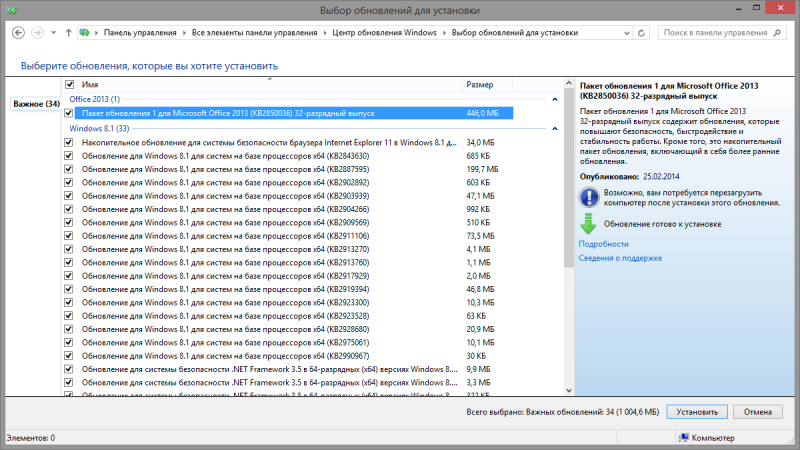Click the list scrollbar up arrow

click(x=569, y=83)
